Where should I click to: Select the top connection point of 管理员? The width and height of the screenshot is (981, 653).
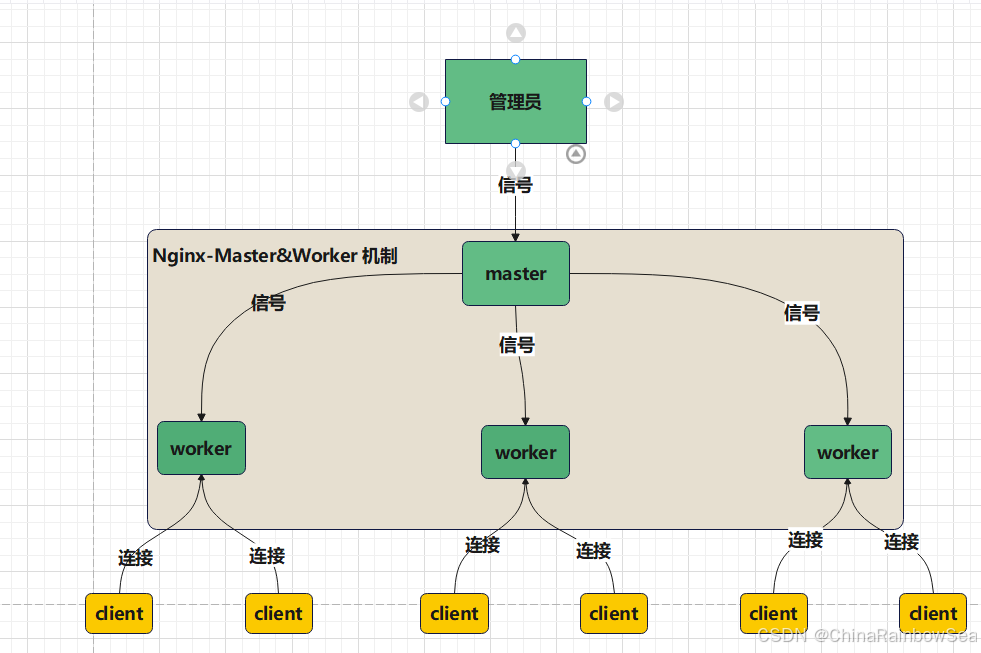[x=516, y=59]
